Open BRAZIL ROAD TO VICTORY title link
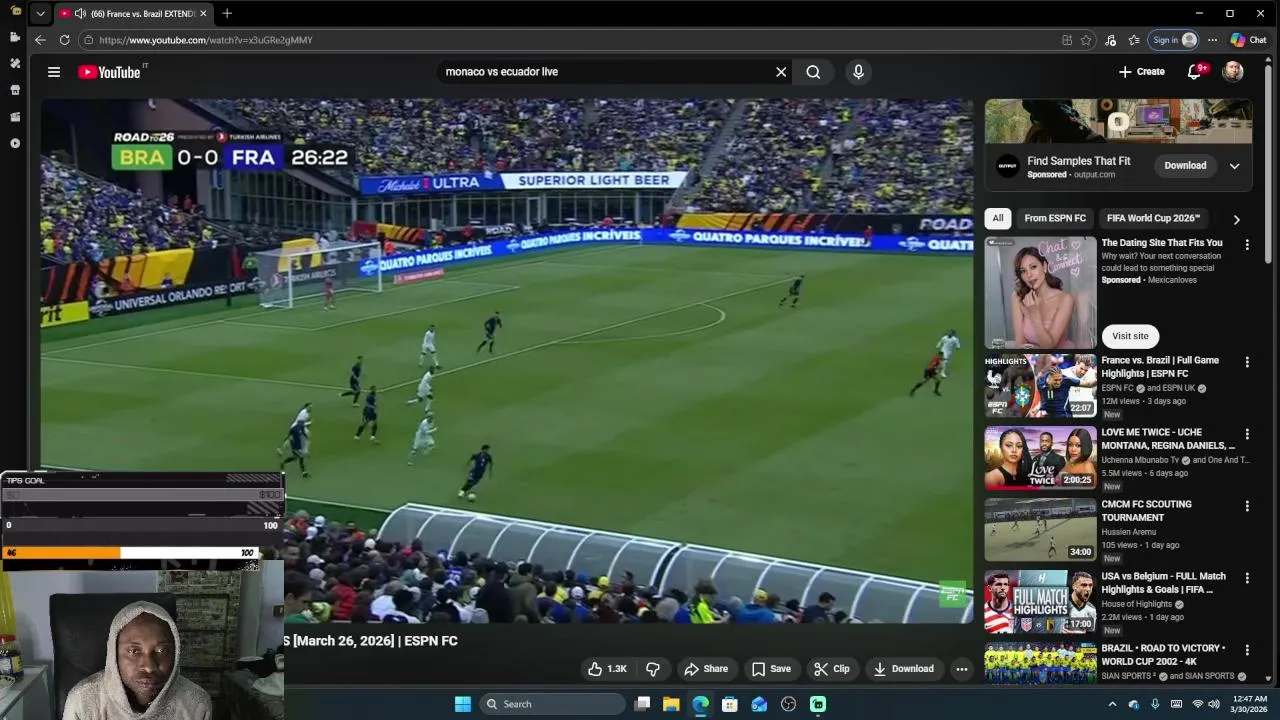 (1163, 655)
